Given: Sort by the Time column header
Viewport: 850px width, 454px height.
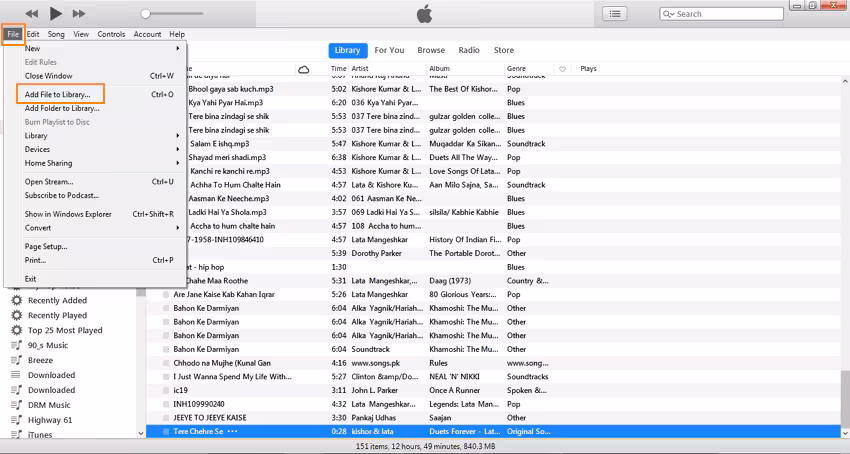Looking at the screenshot, I should [x=338, y=68].
